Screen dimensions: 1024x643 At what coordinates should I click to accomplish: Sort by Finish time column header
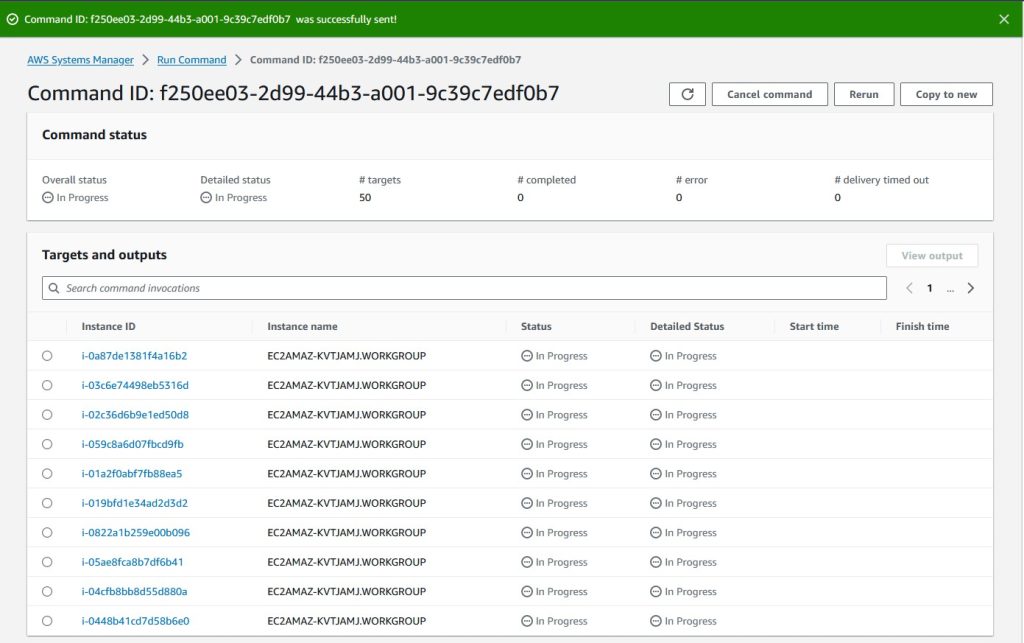[x=922, y=326]
